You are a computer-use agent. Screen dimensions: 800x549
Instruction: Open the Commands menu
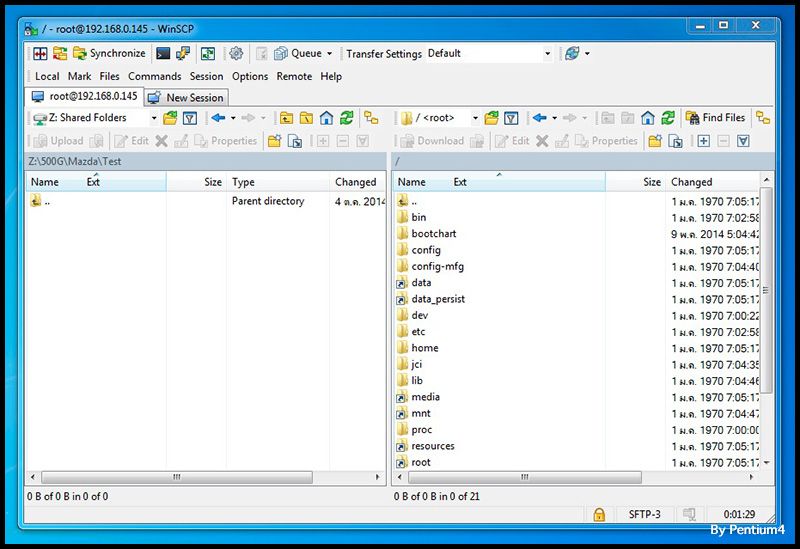tap(155, 76)
